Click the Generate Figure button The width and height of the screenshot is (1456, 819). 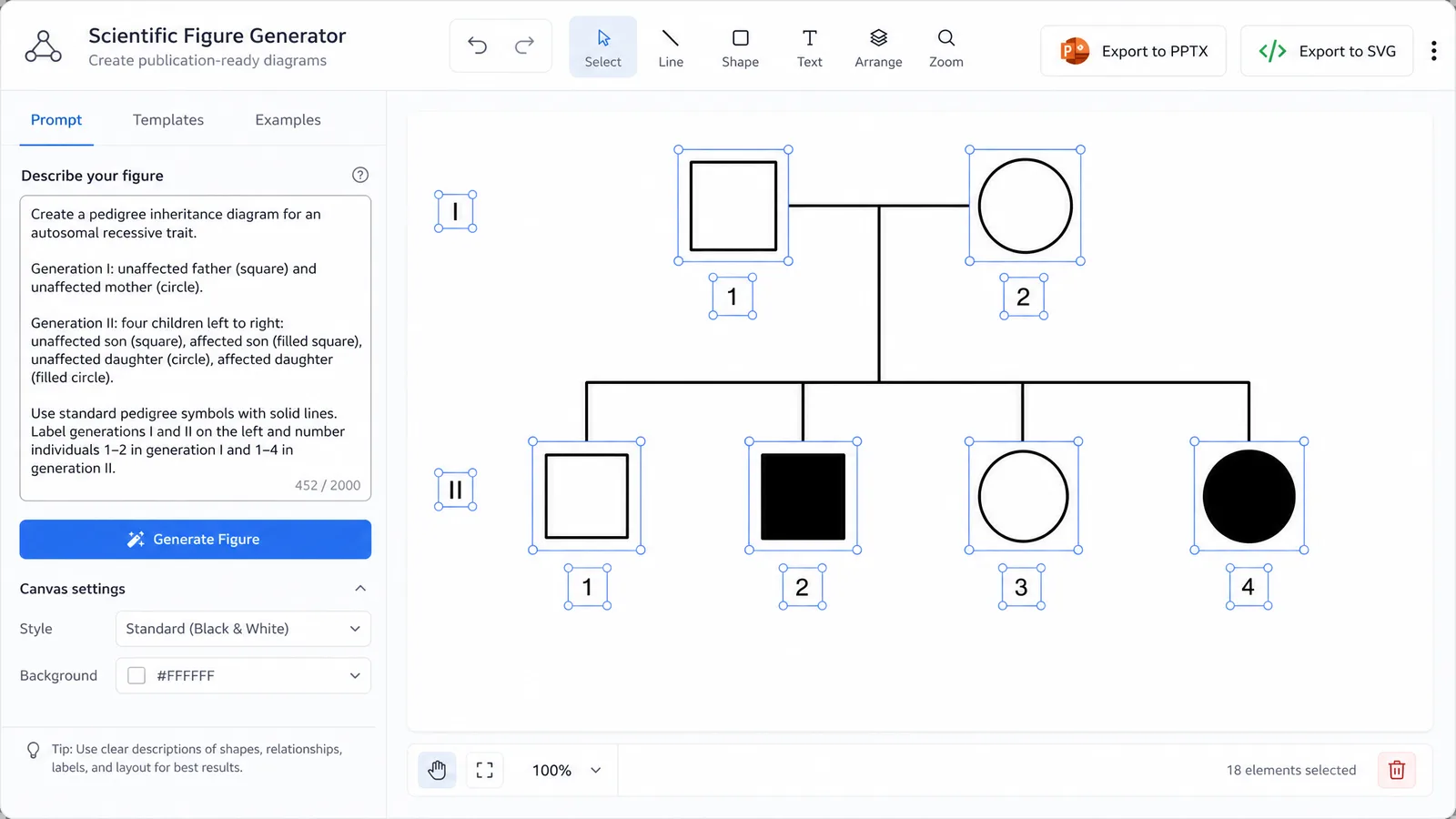tap(196, 540)
